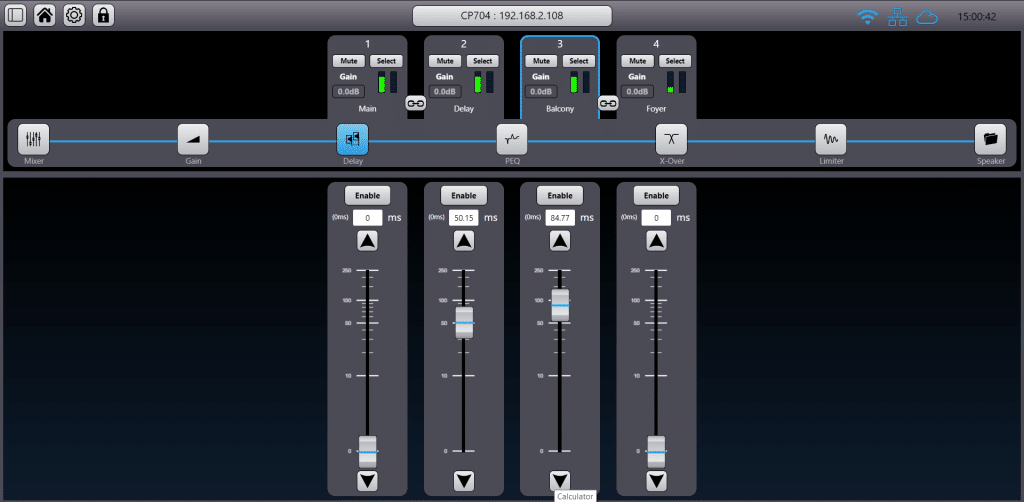1024x502 pixels.
Task: Click the lock icon
Action: click(103, 16)
